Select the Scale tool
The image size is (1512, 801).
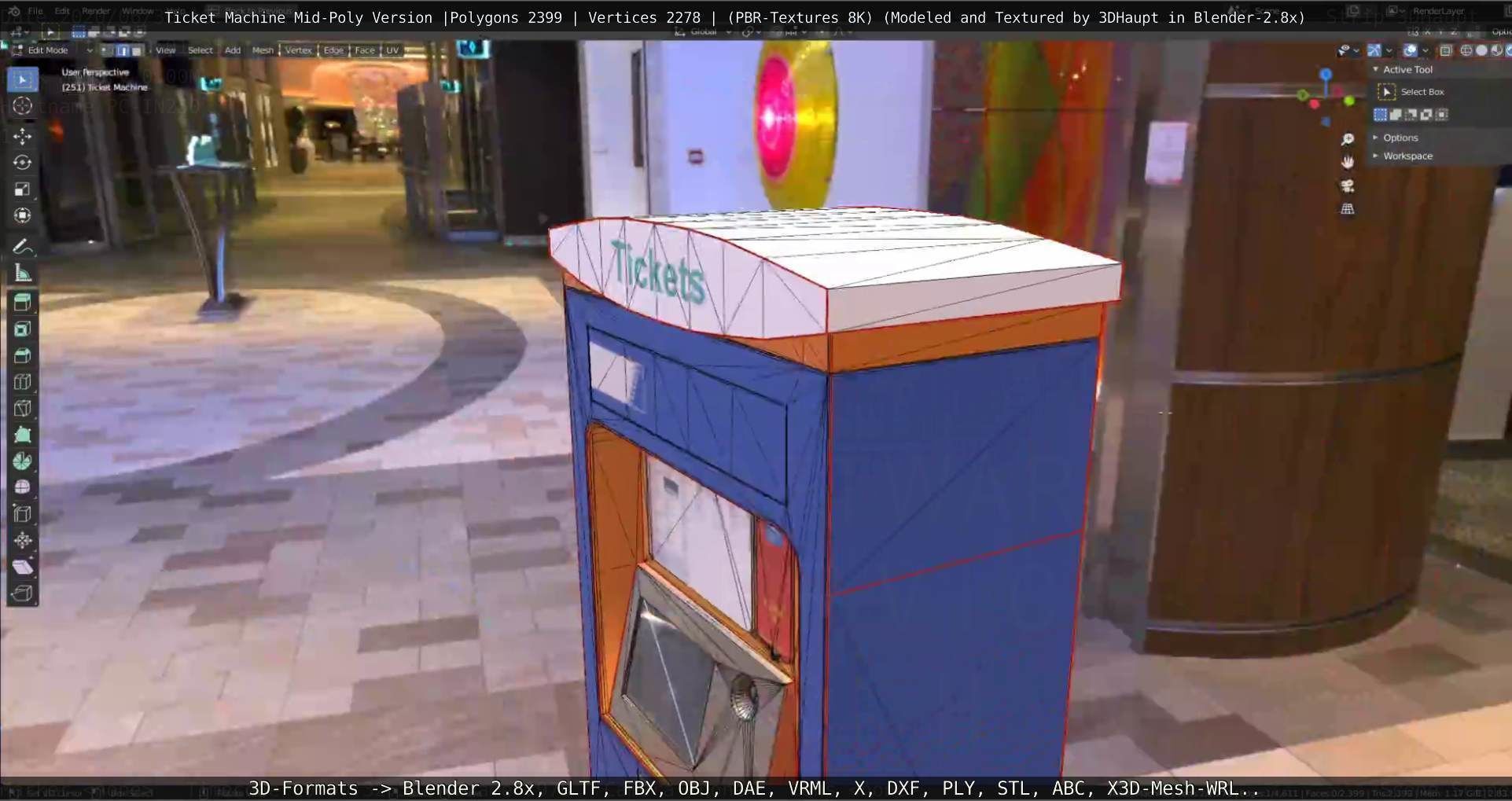pyautogui.click(x=22, y=189)
